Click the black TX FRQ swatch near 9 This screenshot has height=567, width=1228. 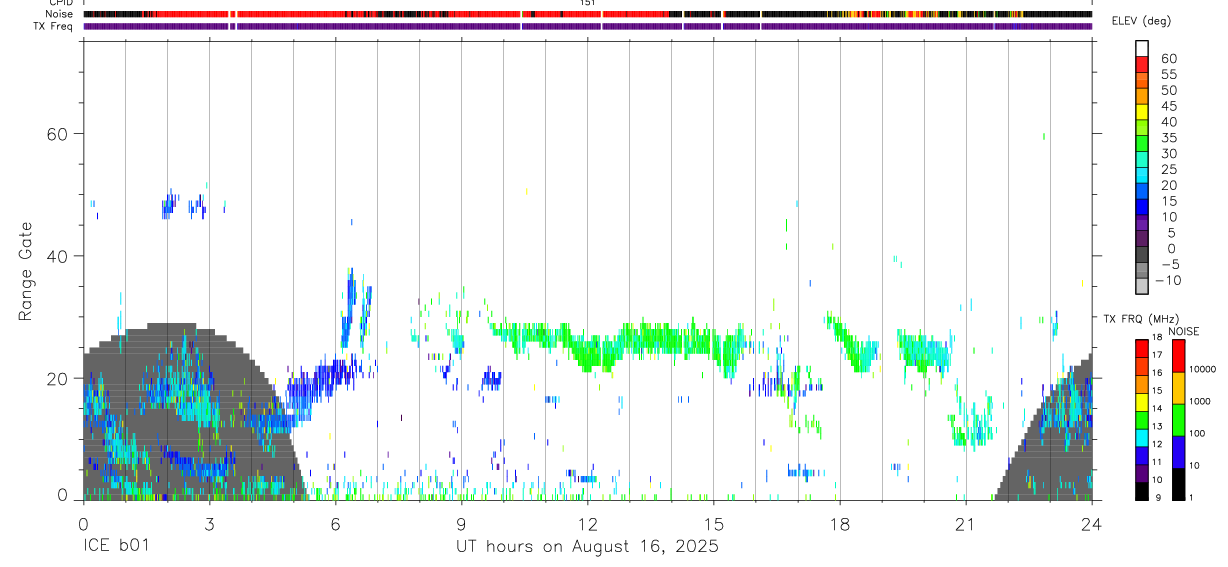tap(1141, 491)
